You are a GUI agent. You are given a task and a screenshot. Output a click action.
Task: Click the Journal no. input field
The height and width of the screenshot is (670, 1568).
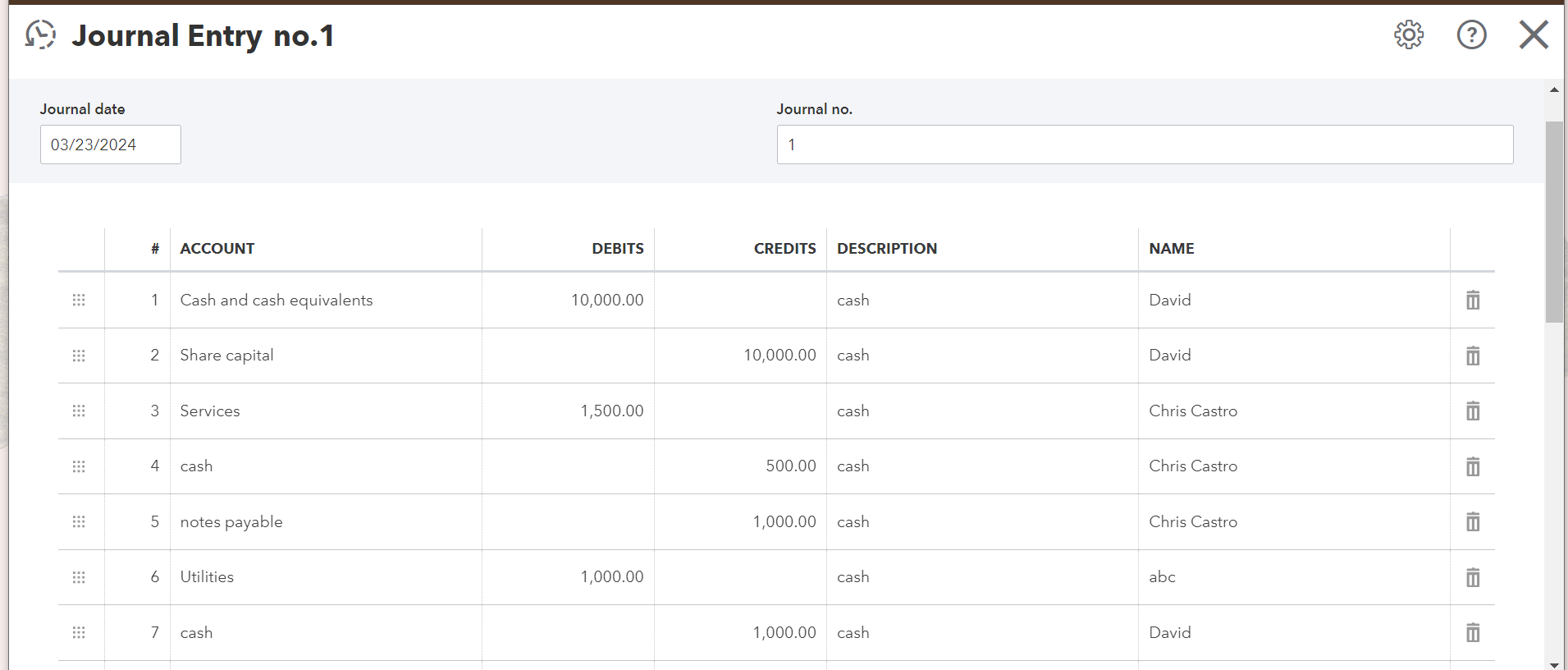click(x=1144, y=145)
